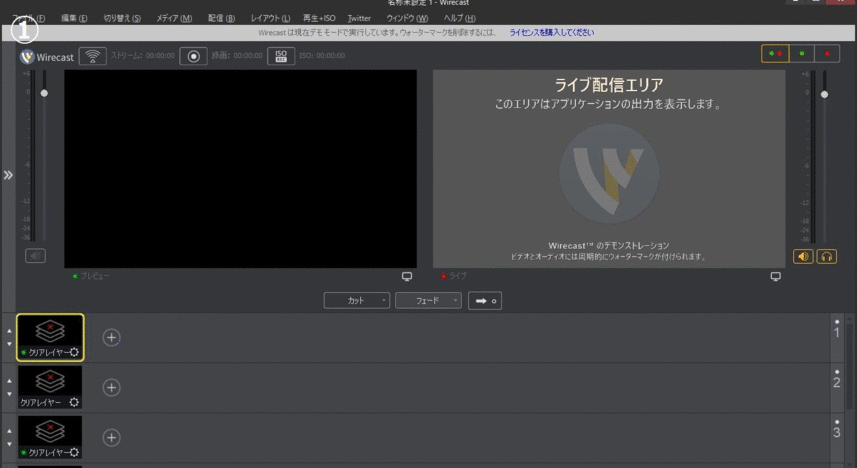Open gear settings of layer 1 clear shot
This screenshot has height=468, width=857.
(74, 353)
